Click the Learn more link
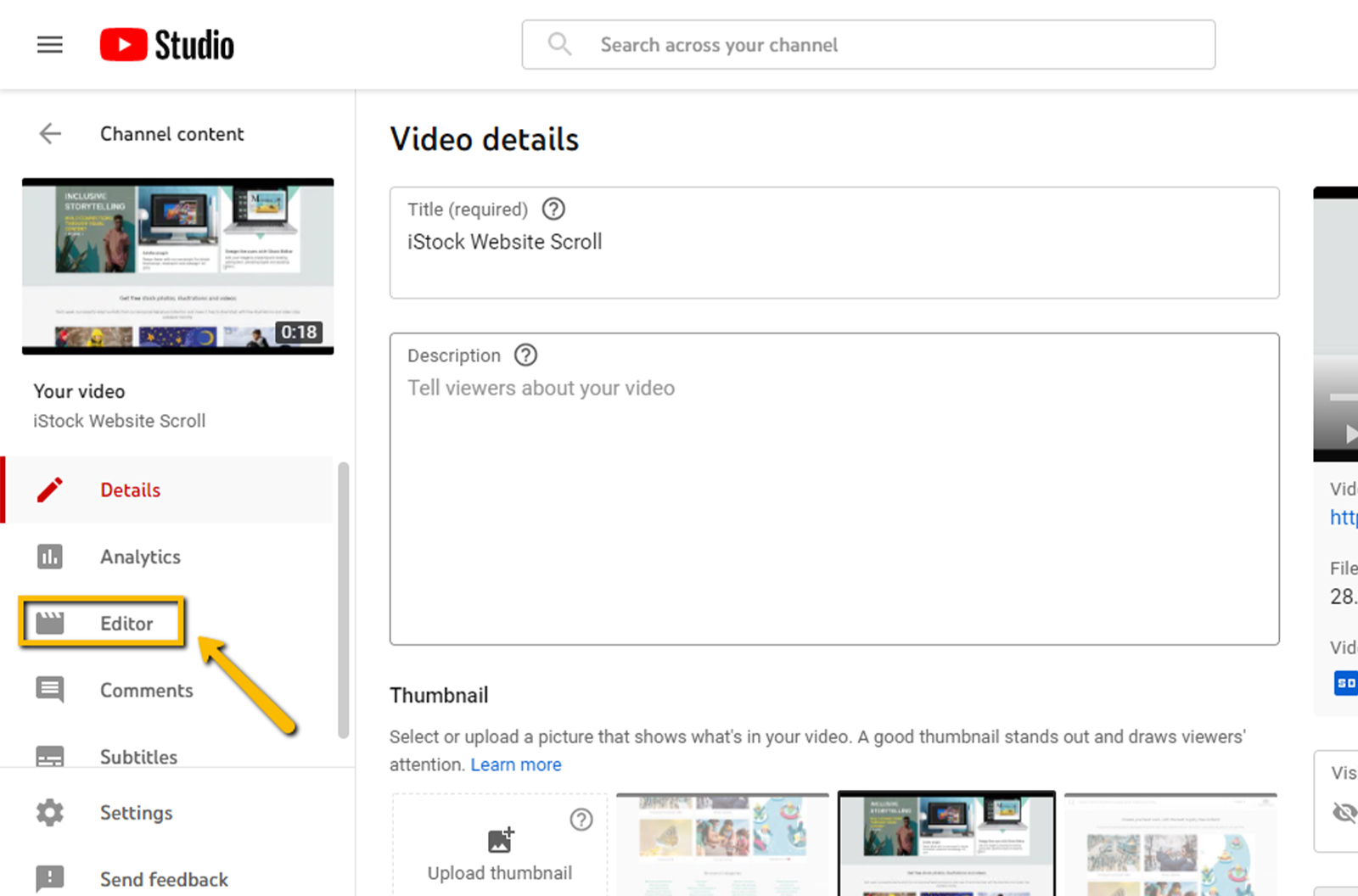Viewport: 1358px width, 896px height. [516, 764]
